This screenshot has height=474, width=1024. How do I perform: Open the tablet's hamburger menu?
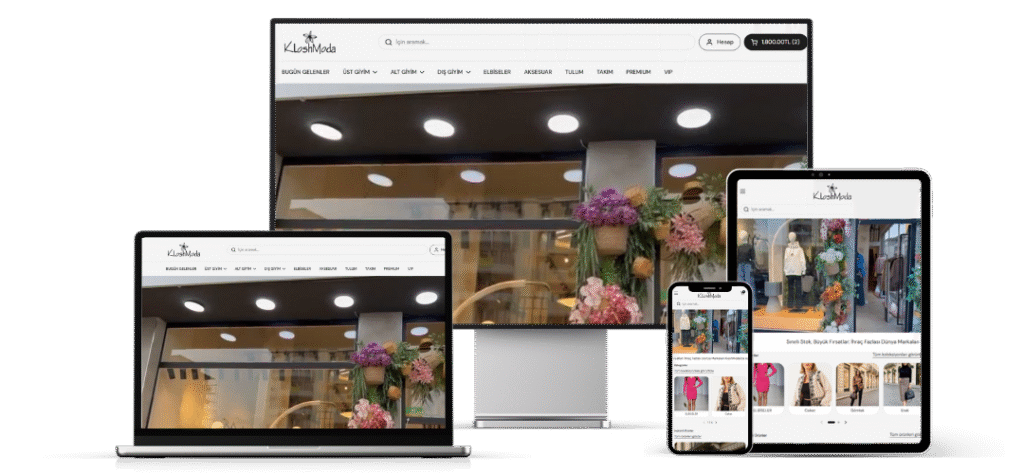(742, 191)
